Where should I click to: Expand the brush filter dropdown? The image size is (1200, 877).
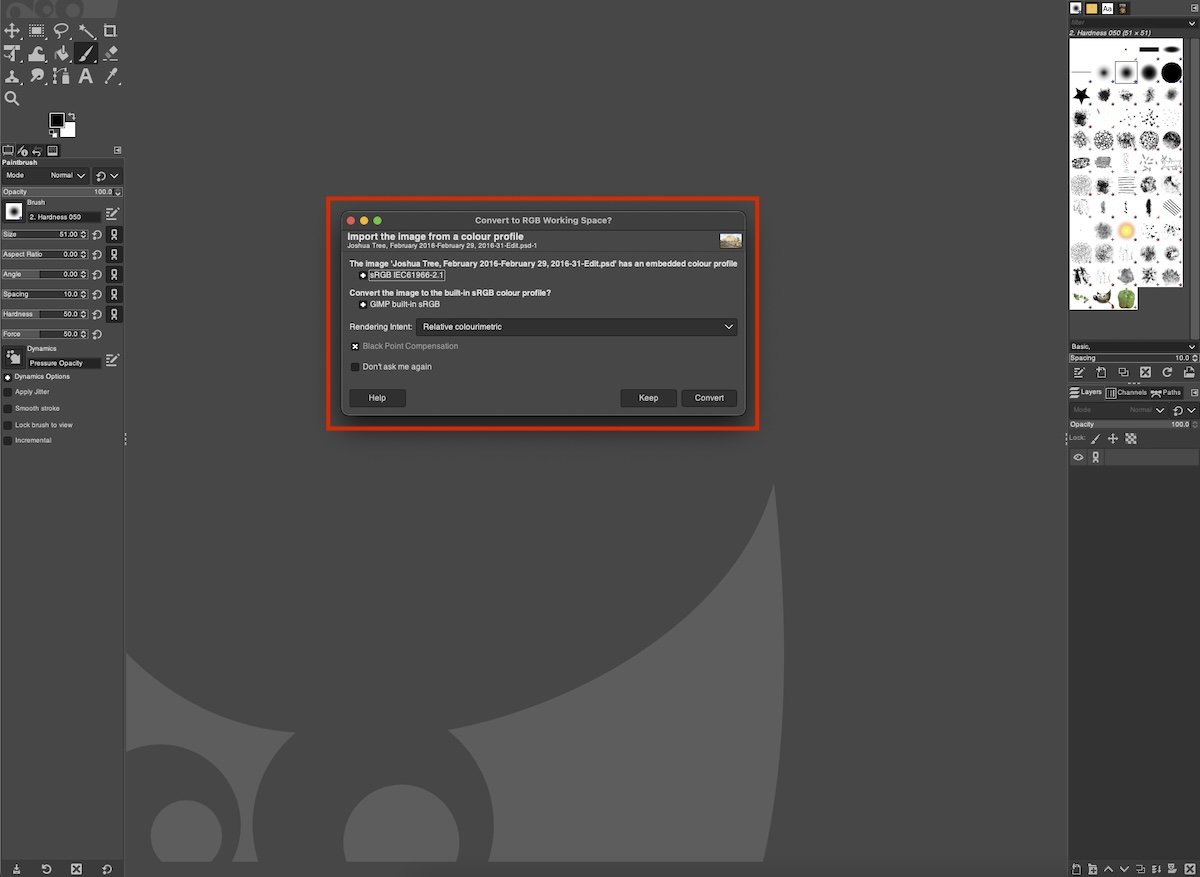point(1190,23)
